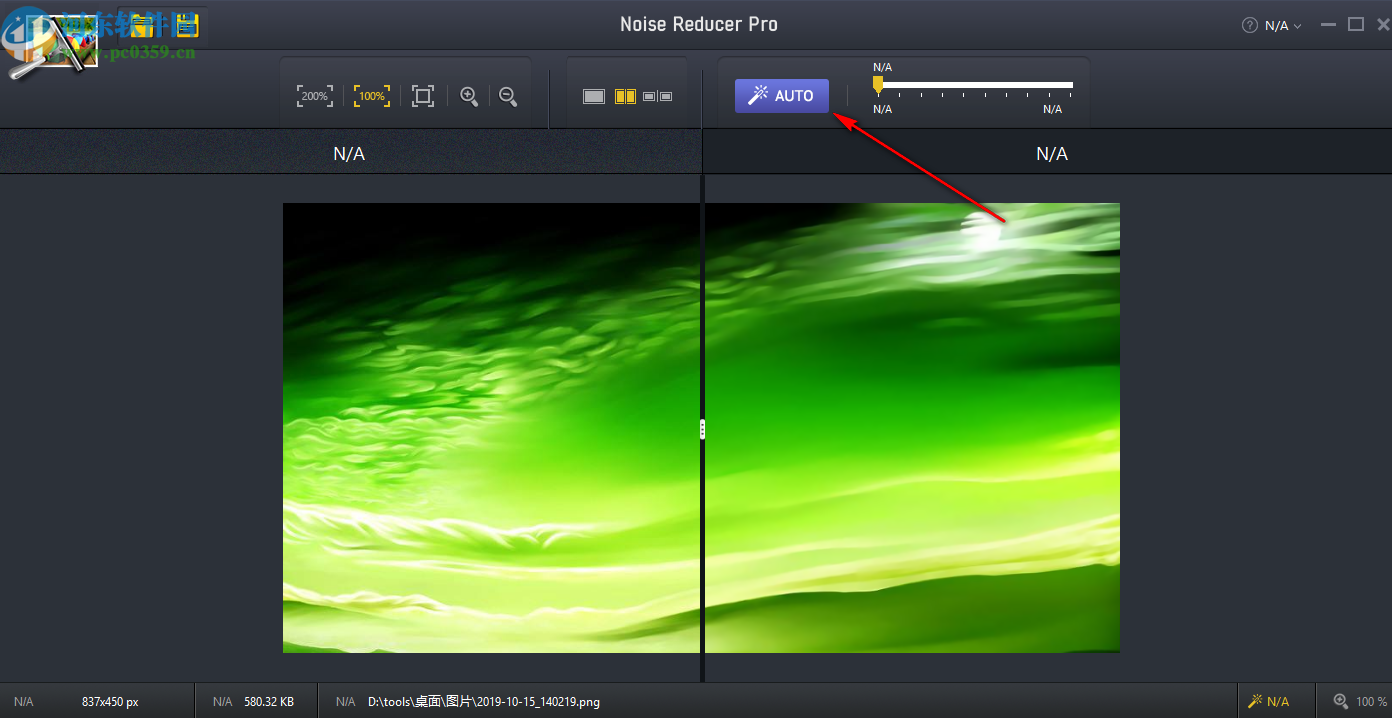Screen dimensions: 1392x718
Task: Zoom out with the minus magnifier
Action: (508, 96)
